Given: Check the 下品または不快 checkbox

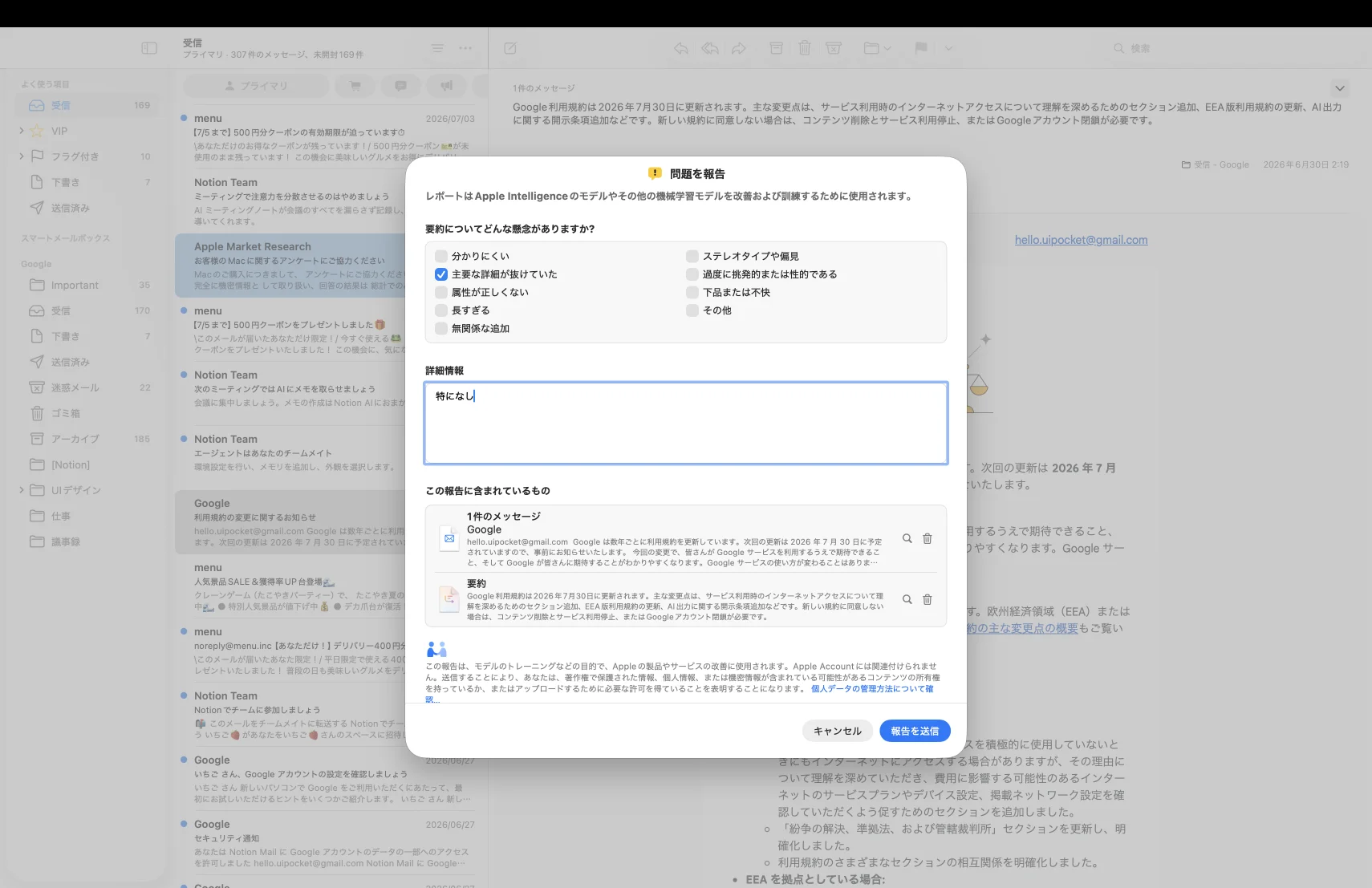Looking at the screenshot, I should point(692,292).
